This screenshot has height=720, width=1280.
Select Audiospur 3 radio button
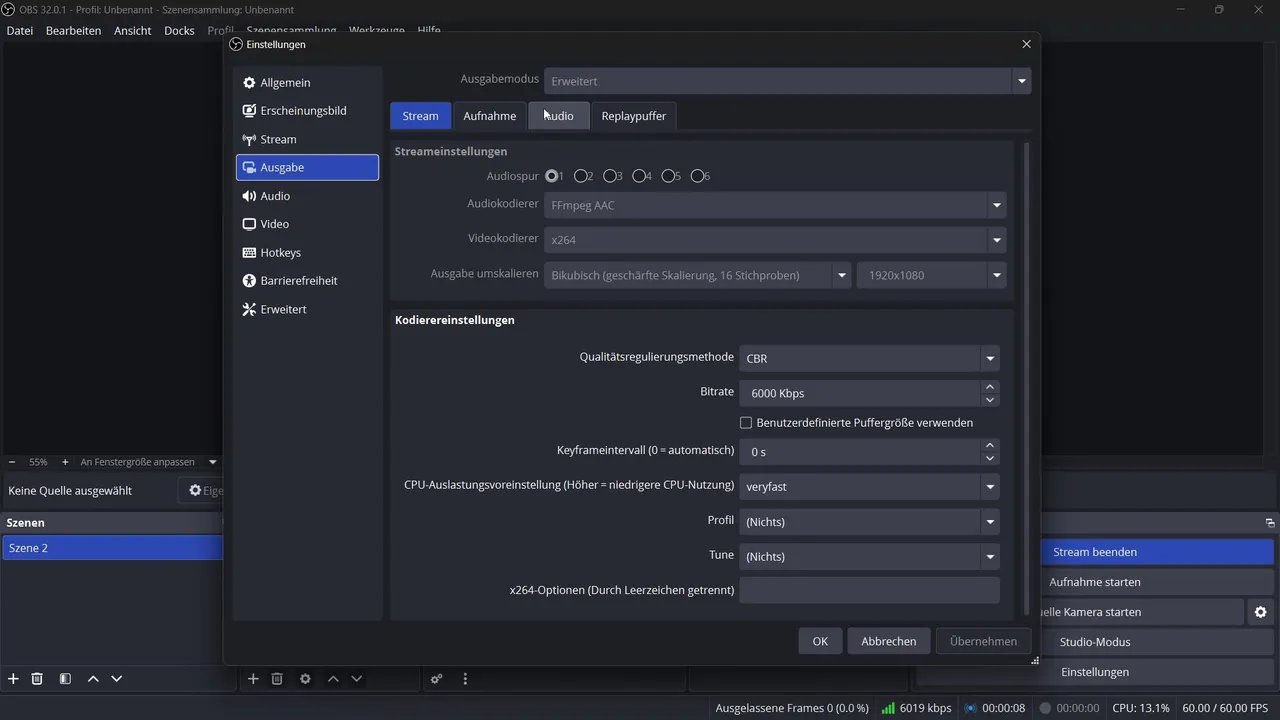point(610,176)
